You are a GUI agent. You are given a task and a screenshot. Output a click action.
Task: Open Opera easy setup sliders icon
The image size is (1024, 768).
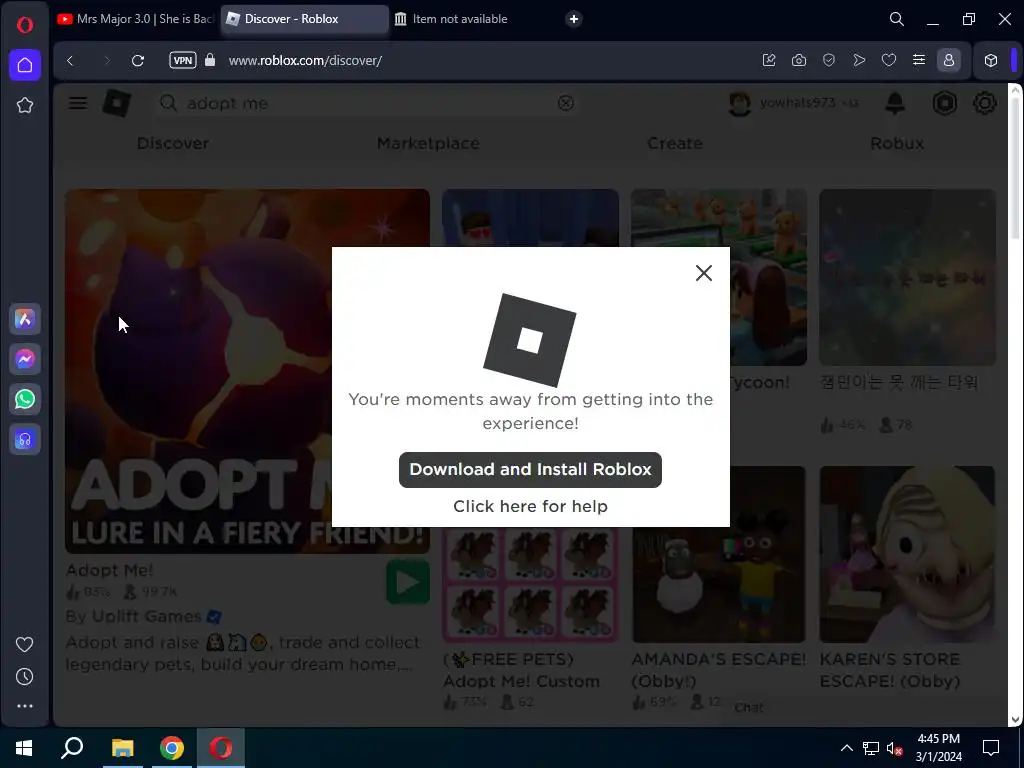click(x=919, y=60)
